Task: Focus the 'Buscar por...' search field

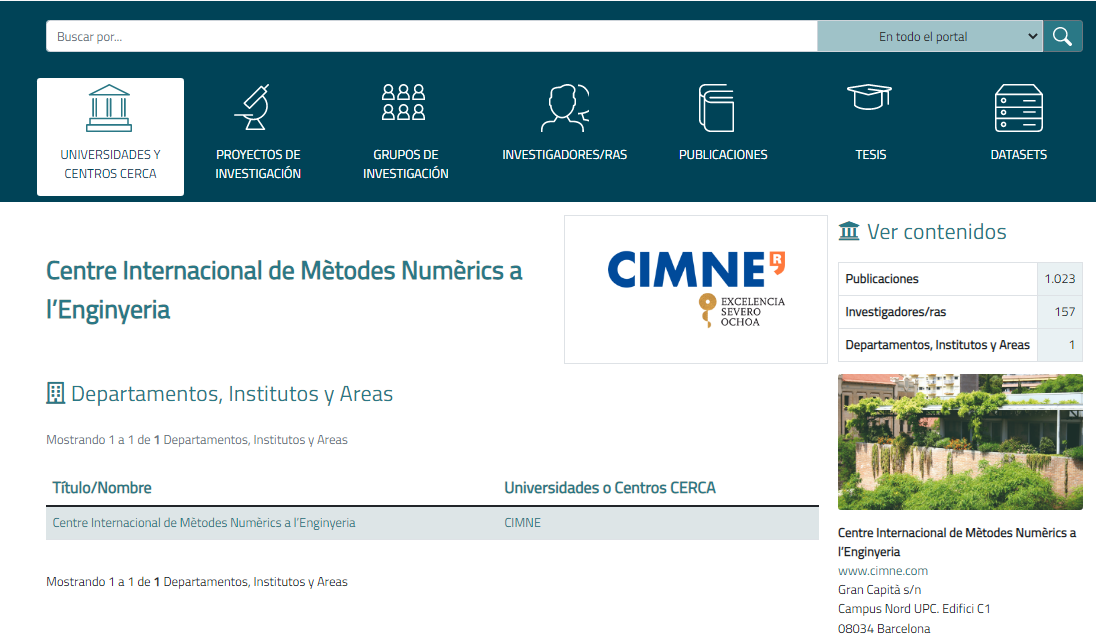Action: pyautogui.click(x=430, y=37)
